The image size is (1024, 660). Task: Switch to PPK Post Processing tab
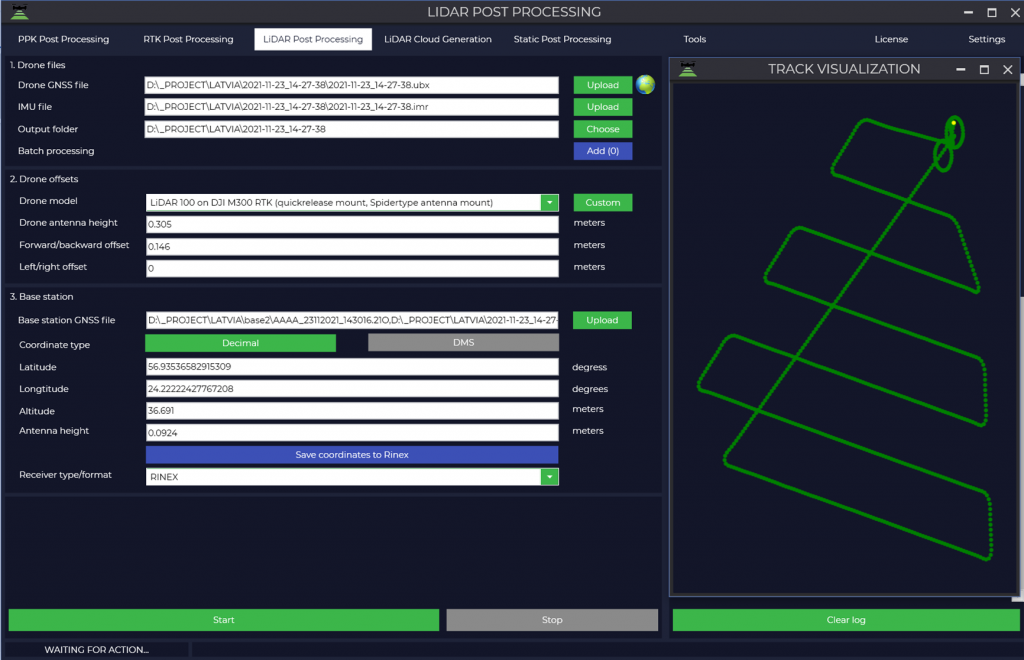tap(63, 39)
